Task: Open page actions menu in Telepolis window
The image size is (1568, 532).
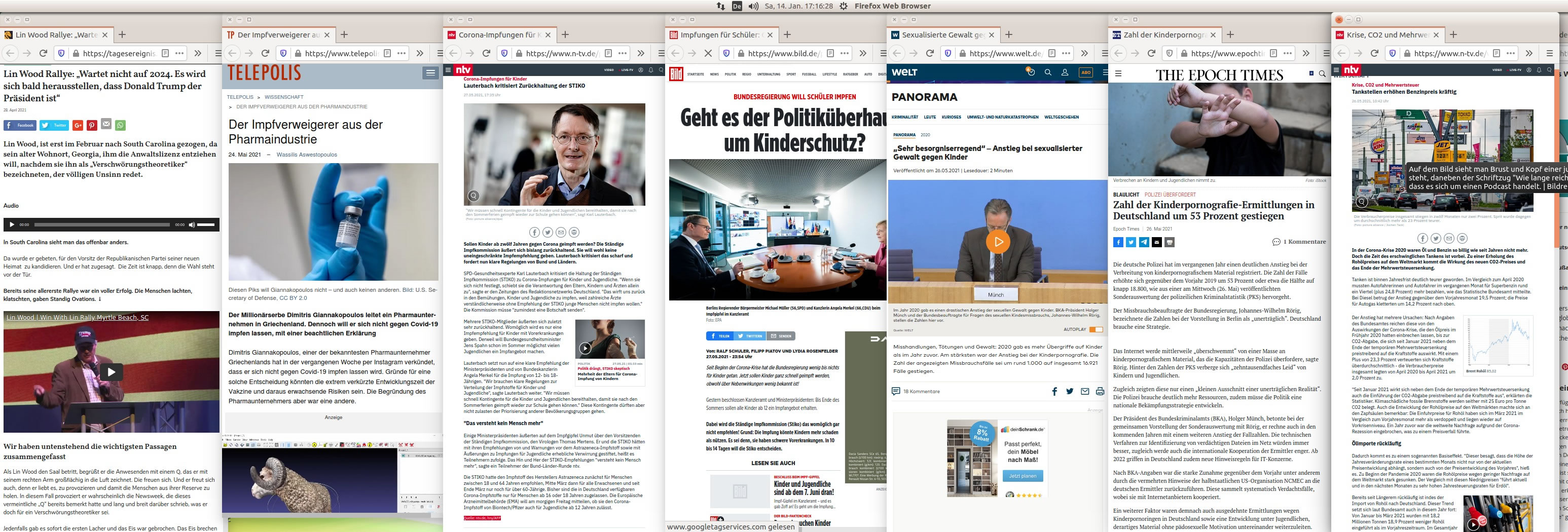Action: coord(401,54)
